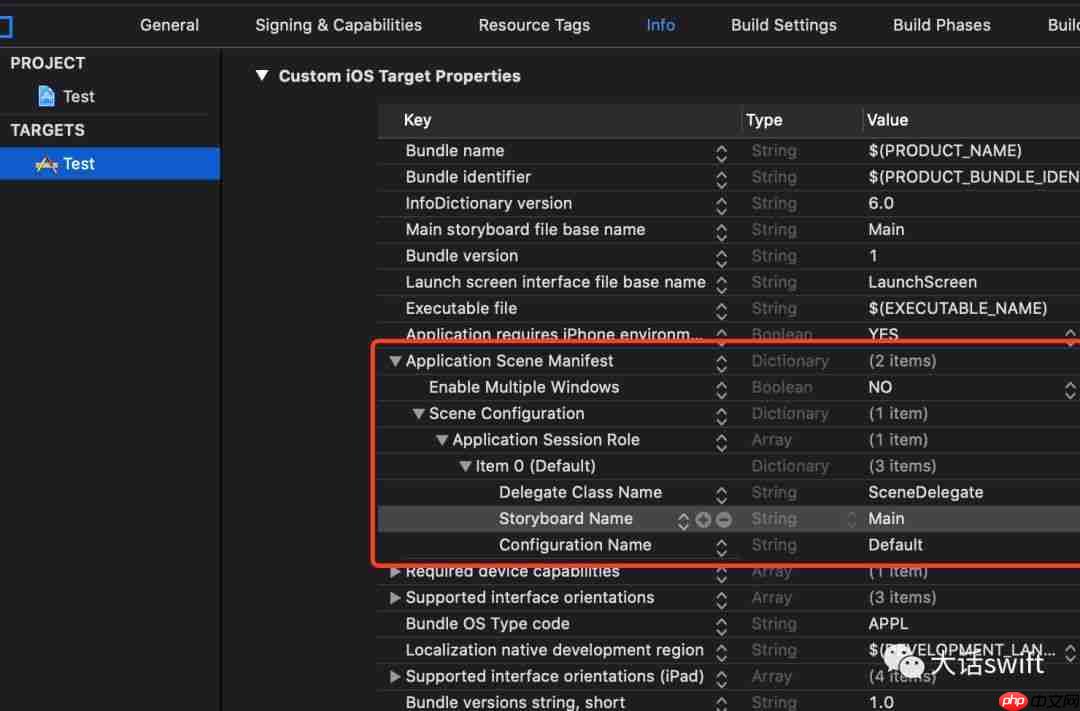Click the key stepper arrows for Bundle name
The height and width of the screenshot is (711, 1080).
[x=721, y=152]
